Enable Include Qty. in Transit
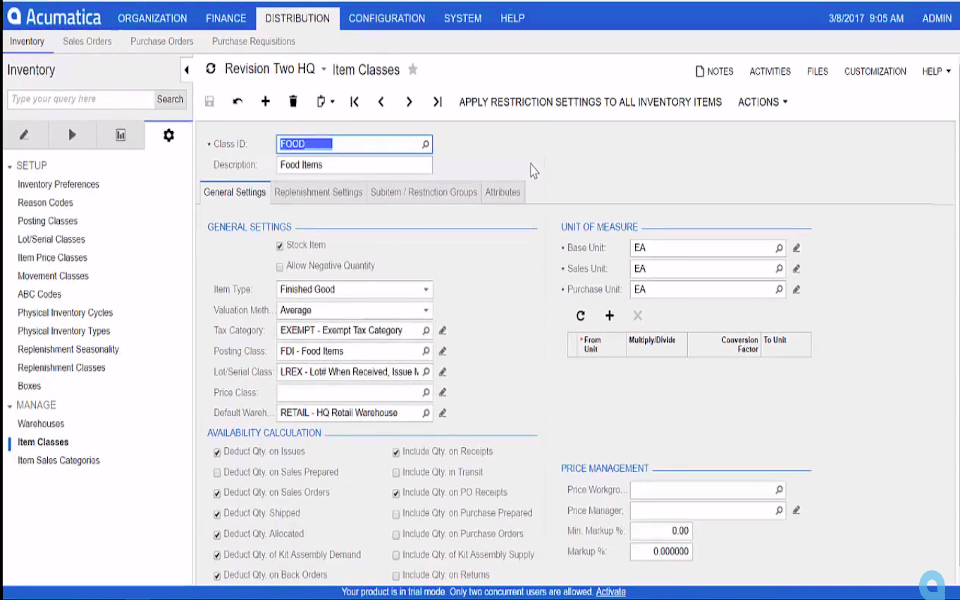Image resolution: width=960 pixels, height=600 pixels. tap(396, 473)
